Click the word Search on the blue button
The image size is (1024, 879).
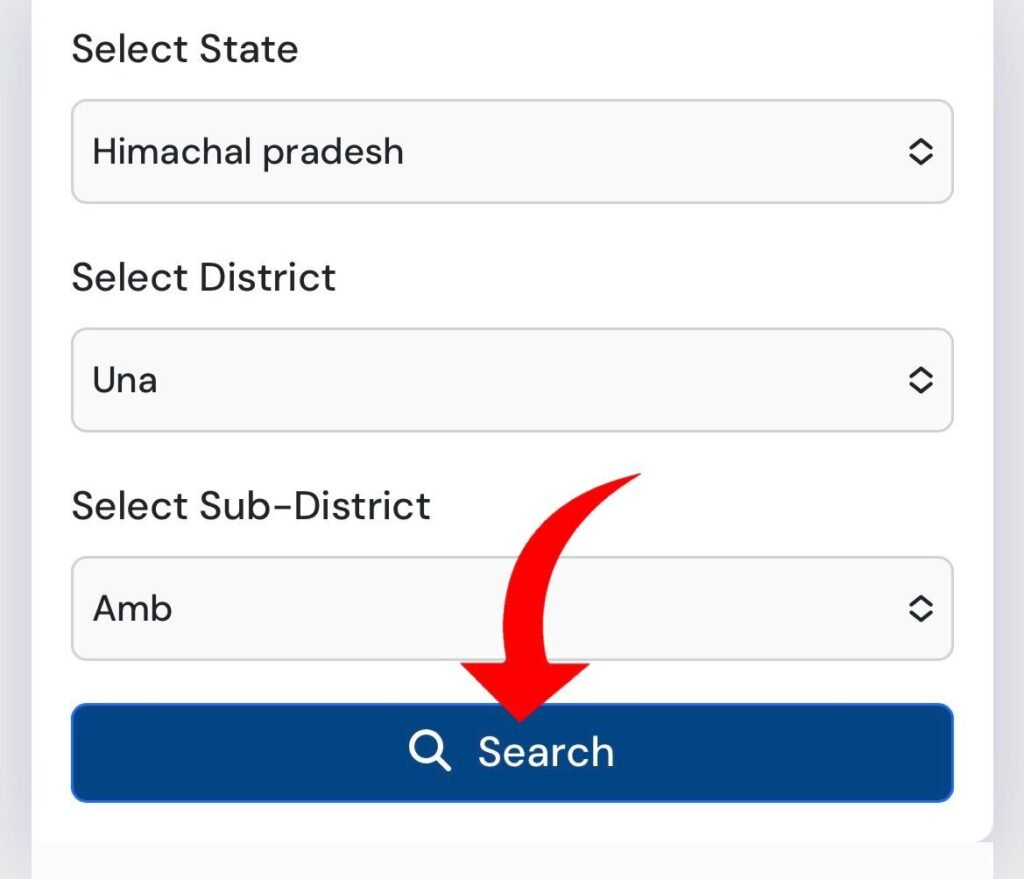546,752
